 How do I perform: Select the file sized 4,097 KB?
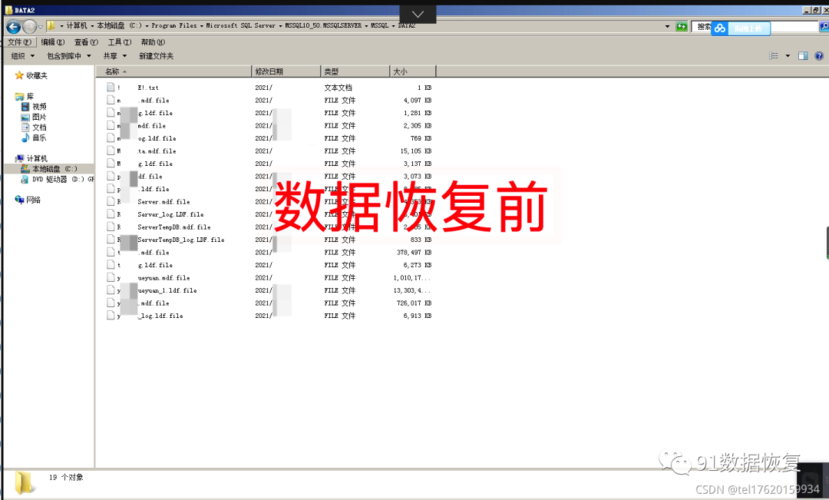[269, 100]
